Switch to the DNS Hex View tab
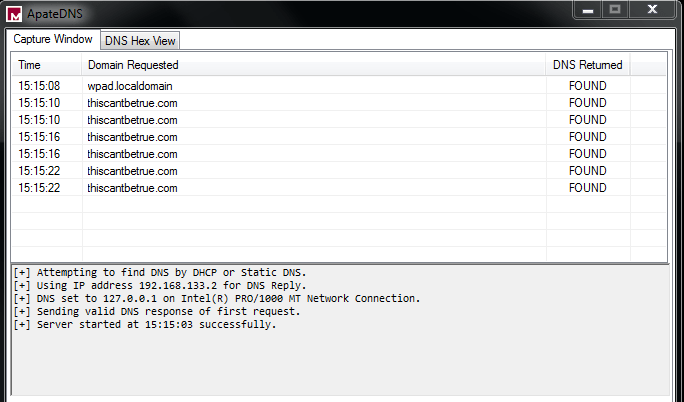The image size is (684, 402). pyautogui.click(x=141, y=41)
